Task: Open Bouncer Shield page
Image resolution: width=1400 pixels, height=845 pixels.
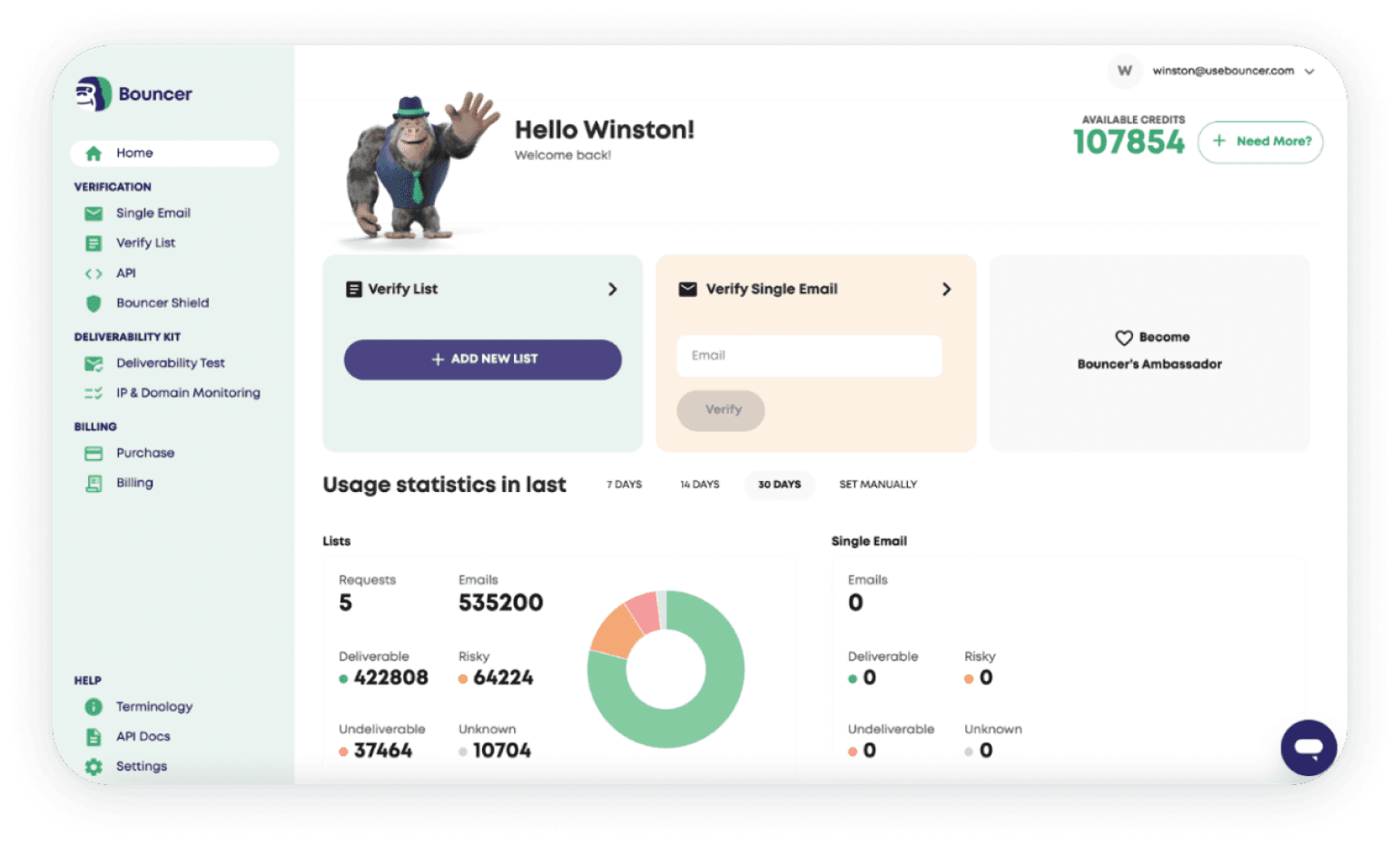Action: 163,303
